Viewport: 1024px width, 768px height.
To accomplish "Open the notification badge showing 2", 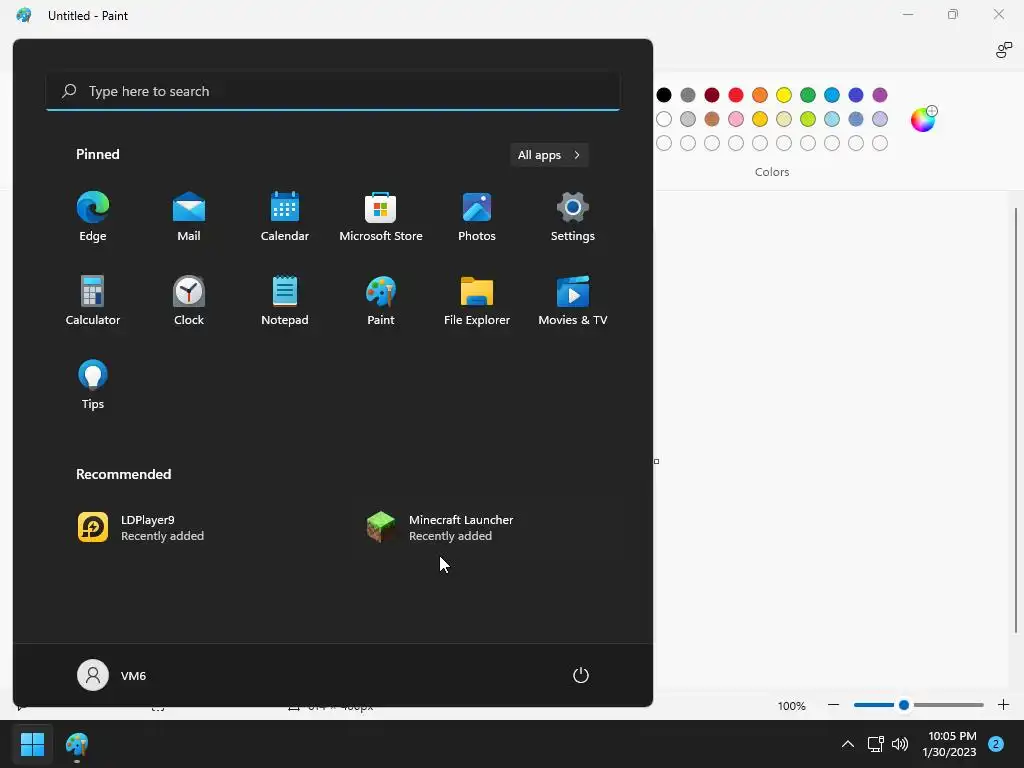I will click(x=996, y=744).
